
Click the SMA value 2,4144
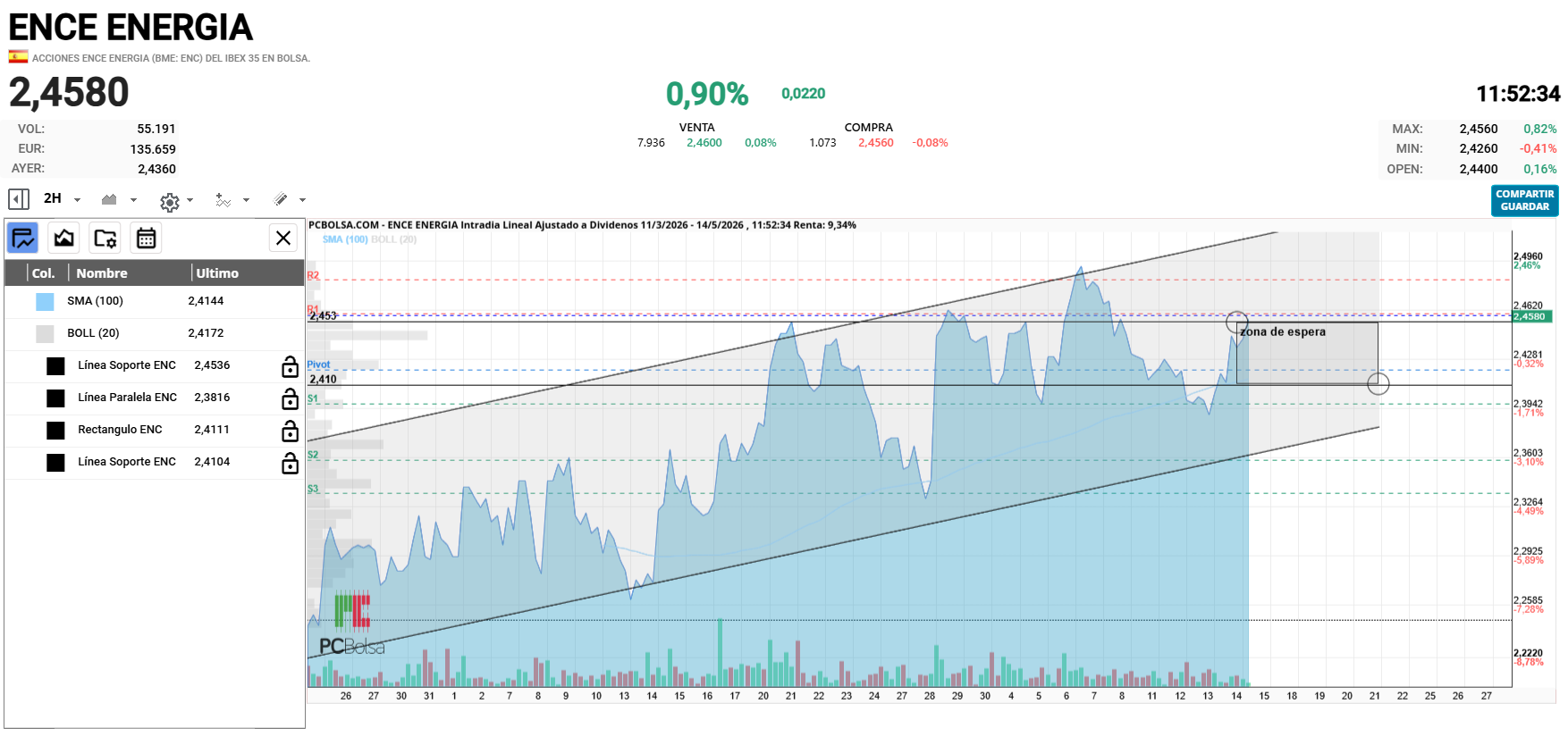[206, 301]
